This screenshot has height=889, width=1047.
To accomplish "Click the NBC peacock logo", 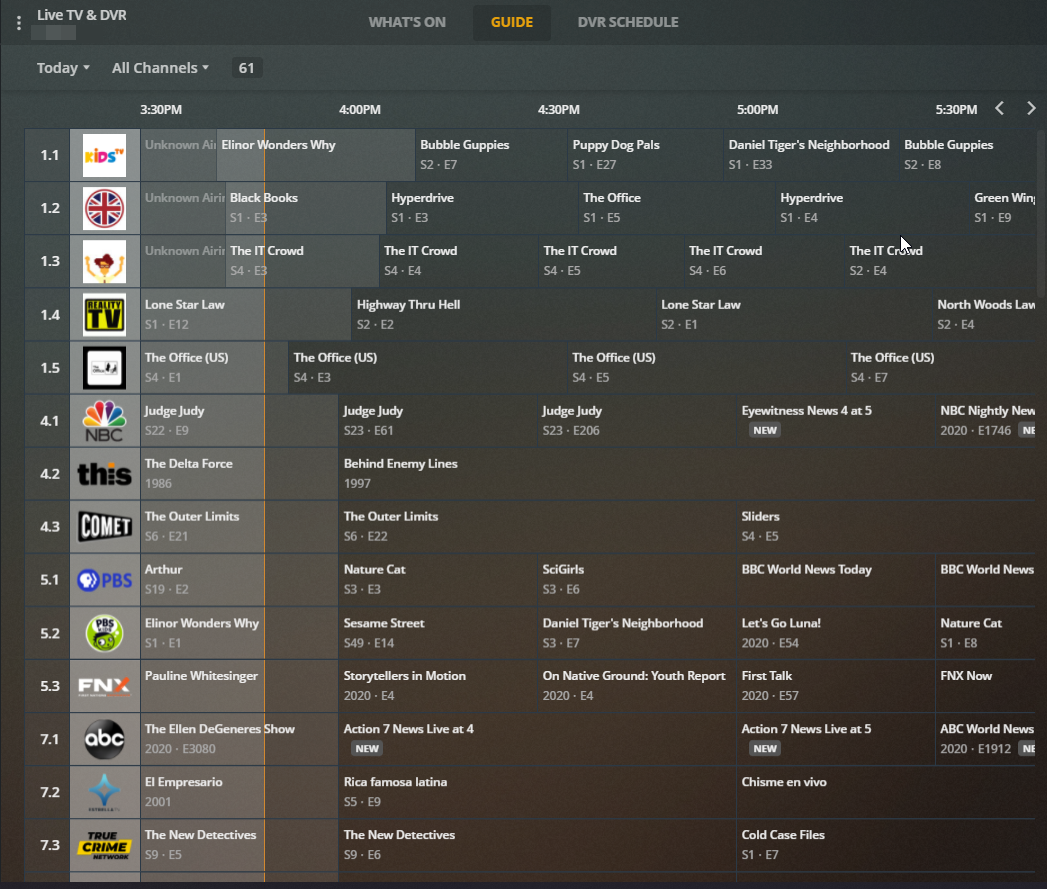I will [x=105, y=421].
